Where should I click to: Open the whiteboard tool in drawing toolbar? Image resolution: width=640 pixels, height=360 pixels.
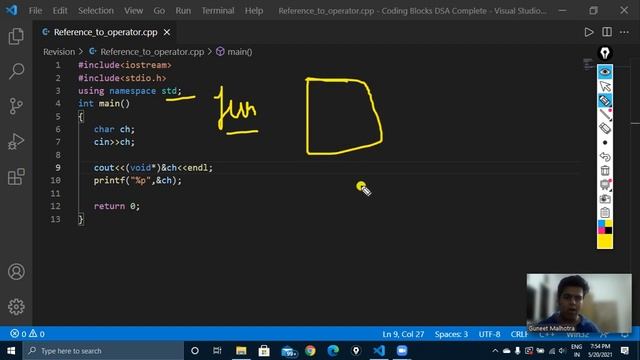(605, 184)
